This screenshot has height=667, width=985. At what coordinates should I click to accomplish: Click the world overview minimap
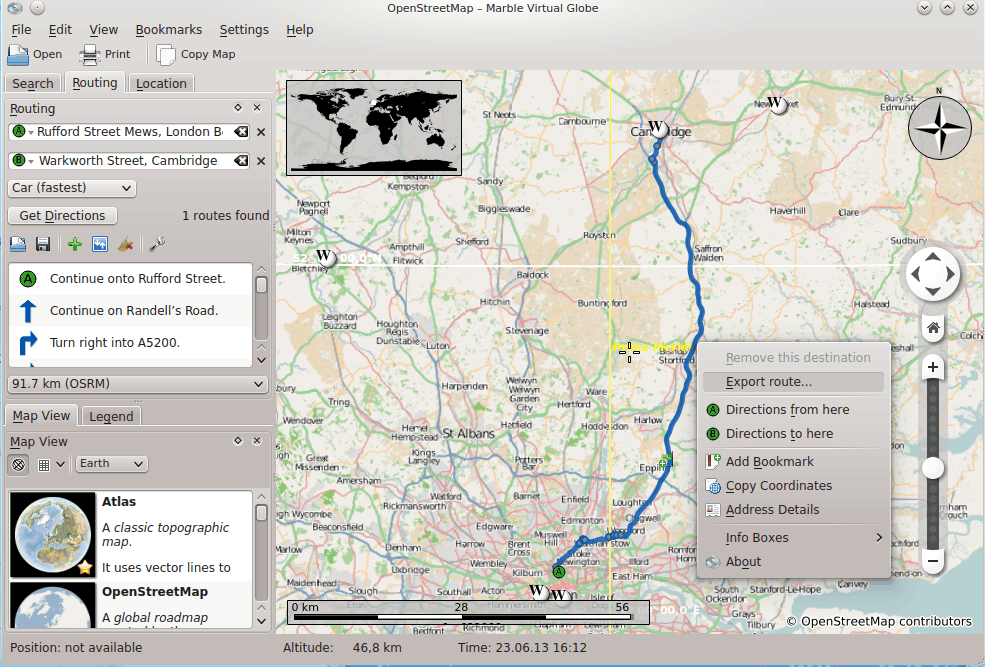point(374,127)
